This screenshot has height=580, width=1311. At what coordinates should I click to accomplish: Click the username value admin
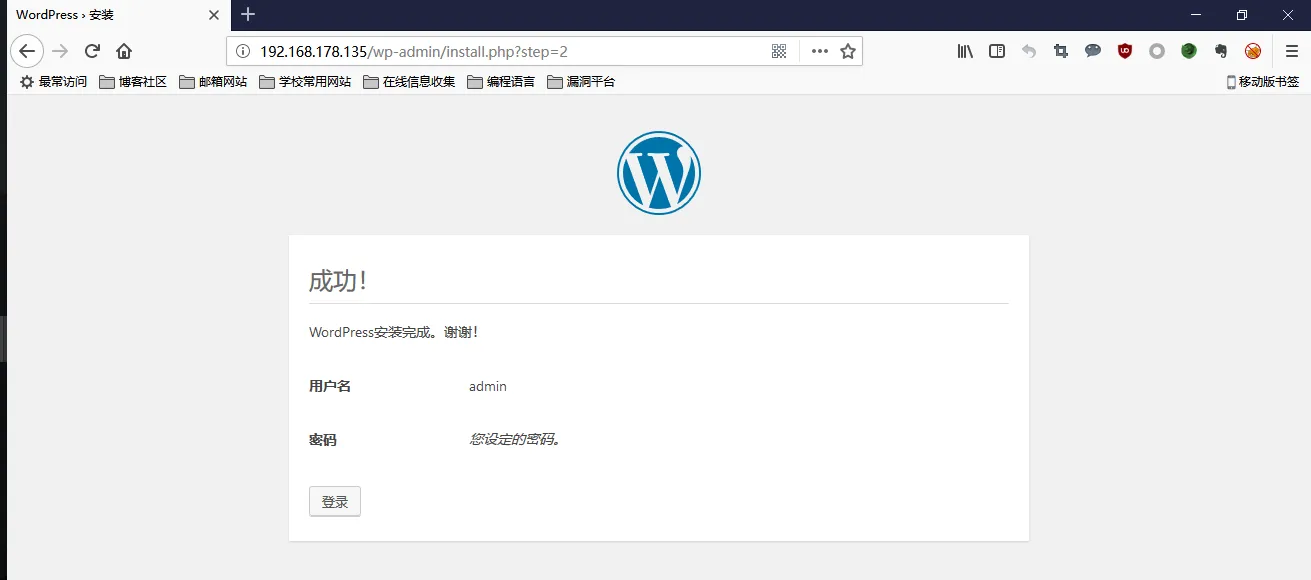click(488, 386)
